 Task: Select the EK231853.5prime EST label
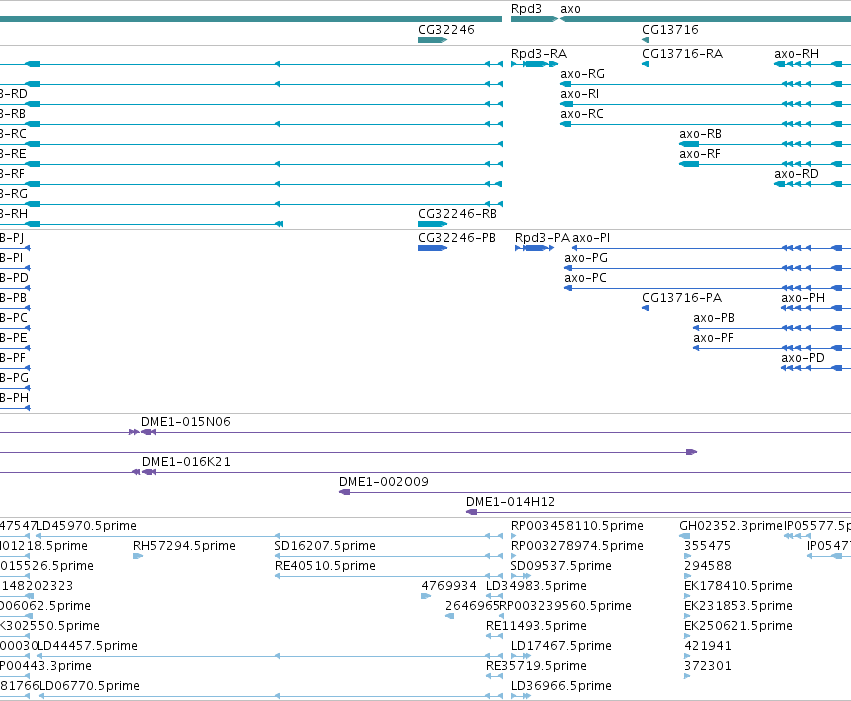[738, 606]
